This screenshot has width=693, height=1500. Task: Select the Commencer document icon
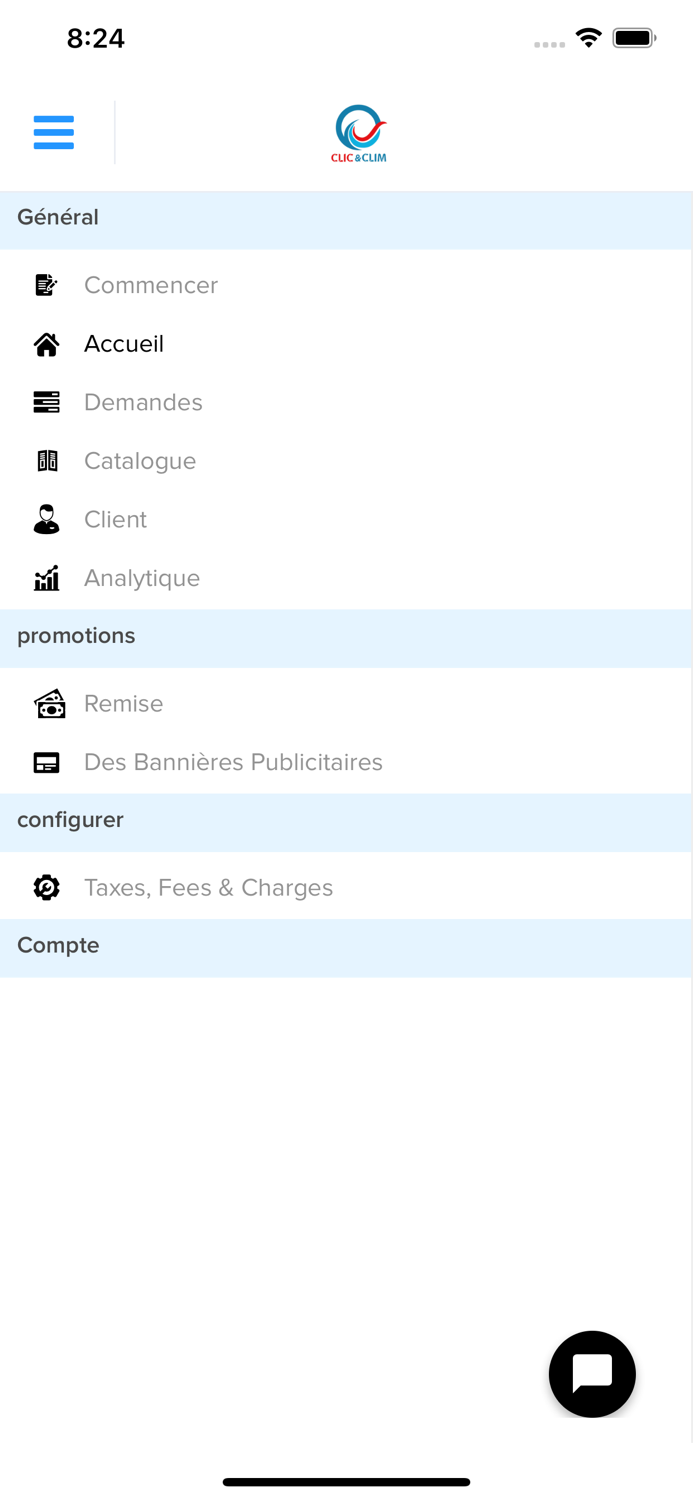pyautogui.click(x=46, y=285)
